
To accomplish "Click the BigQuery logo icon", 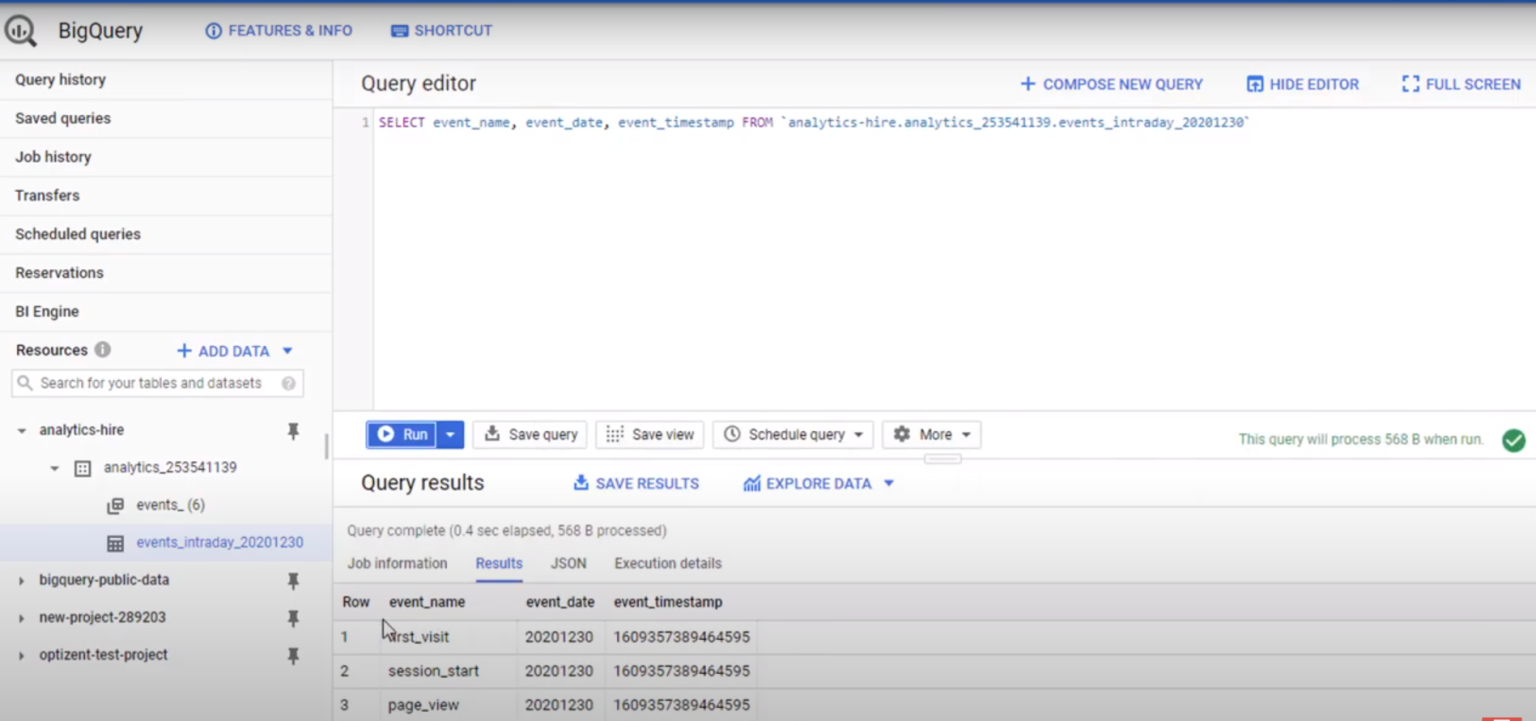I will coord(20,30).
